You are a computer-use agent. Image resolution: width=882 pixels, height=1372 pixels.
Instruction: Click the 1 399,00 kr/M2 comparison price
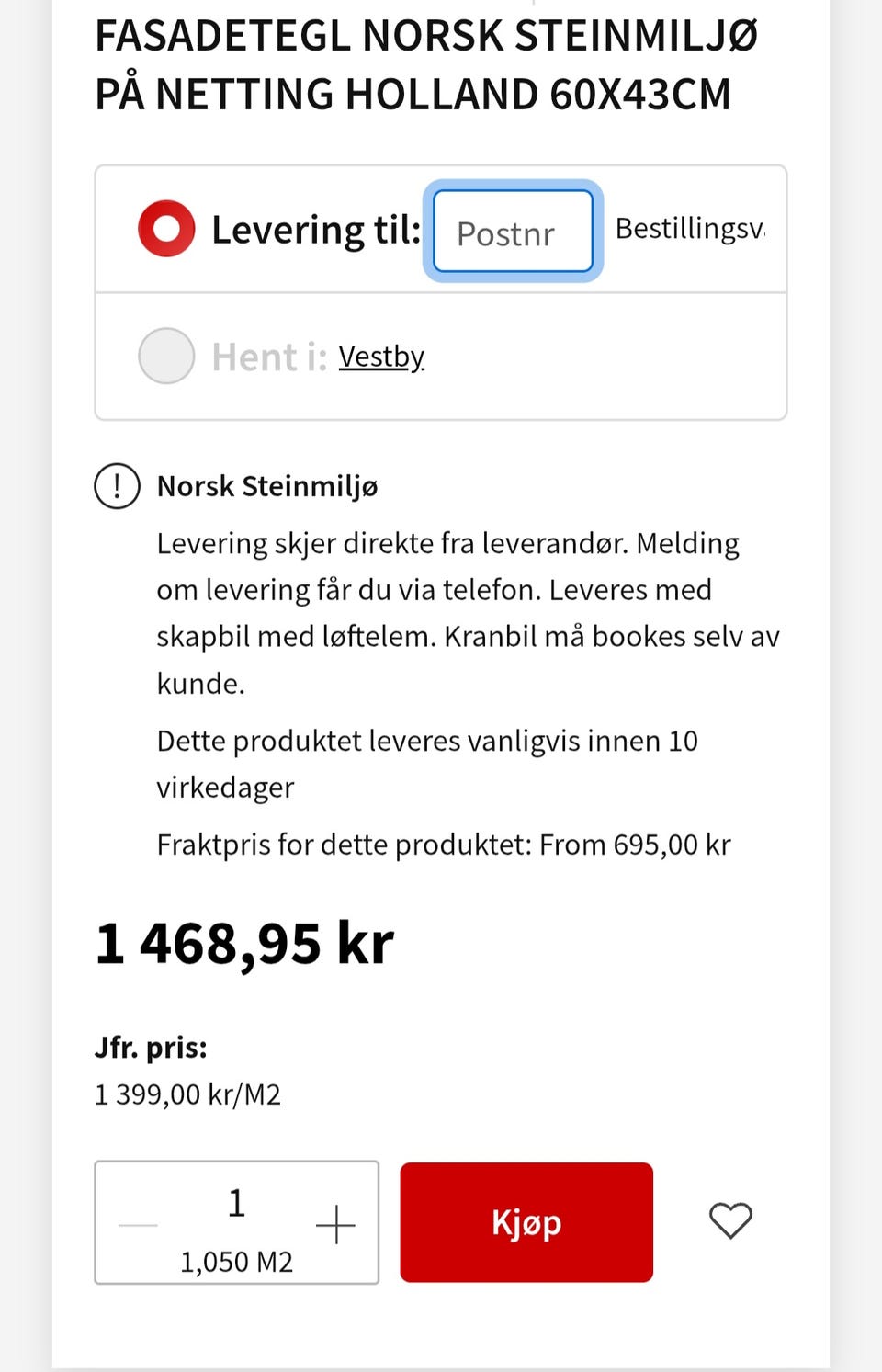tap(187, 1094)
